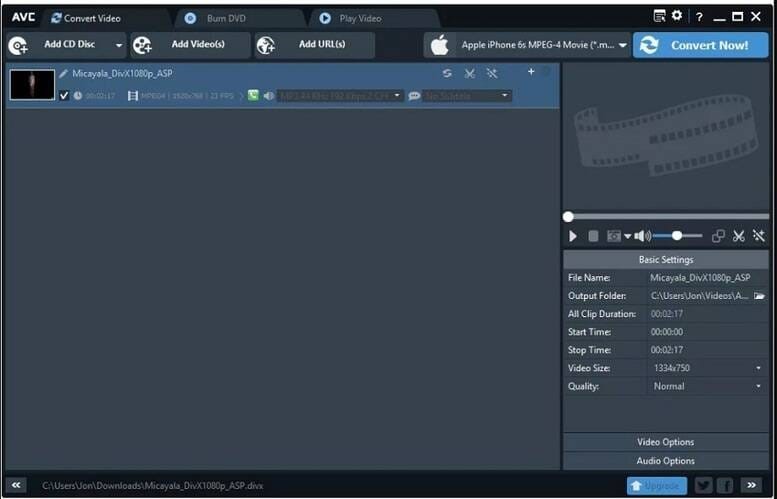Screen dimensions: 777x499
Task: Click the clock duration icon in the file row
Action: coord(78,96)
